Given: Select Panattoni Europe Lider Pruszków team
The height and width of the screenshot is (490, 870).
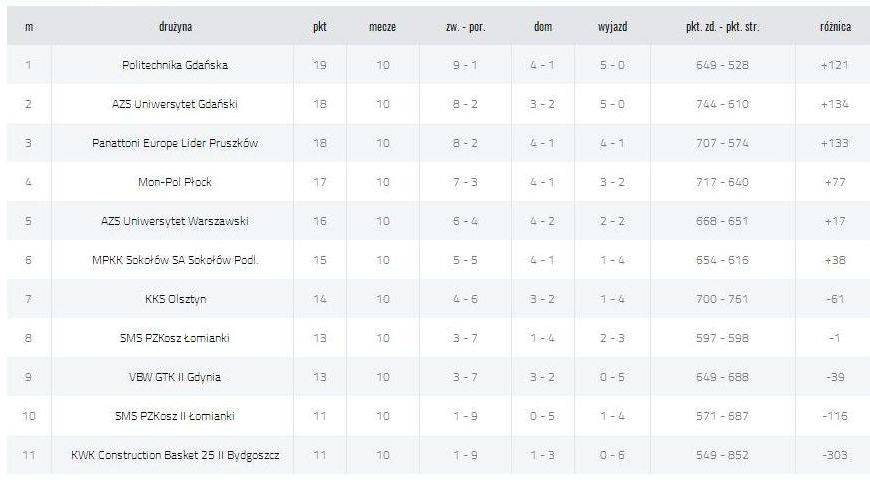Looking at the screenshot, I should [175, 143].
